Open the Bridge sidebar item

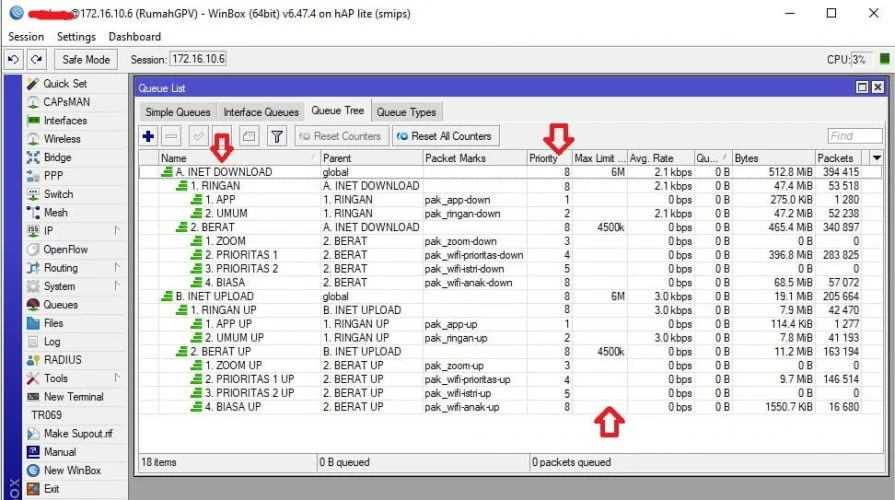(x=57, y=158)
